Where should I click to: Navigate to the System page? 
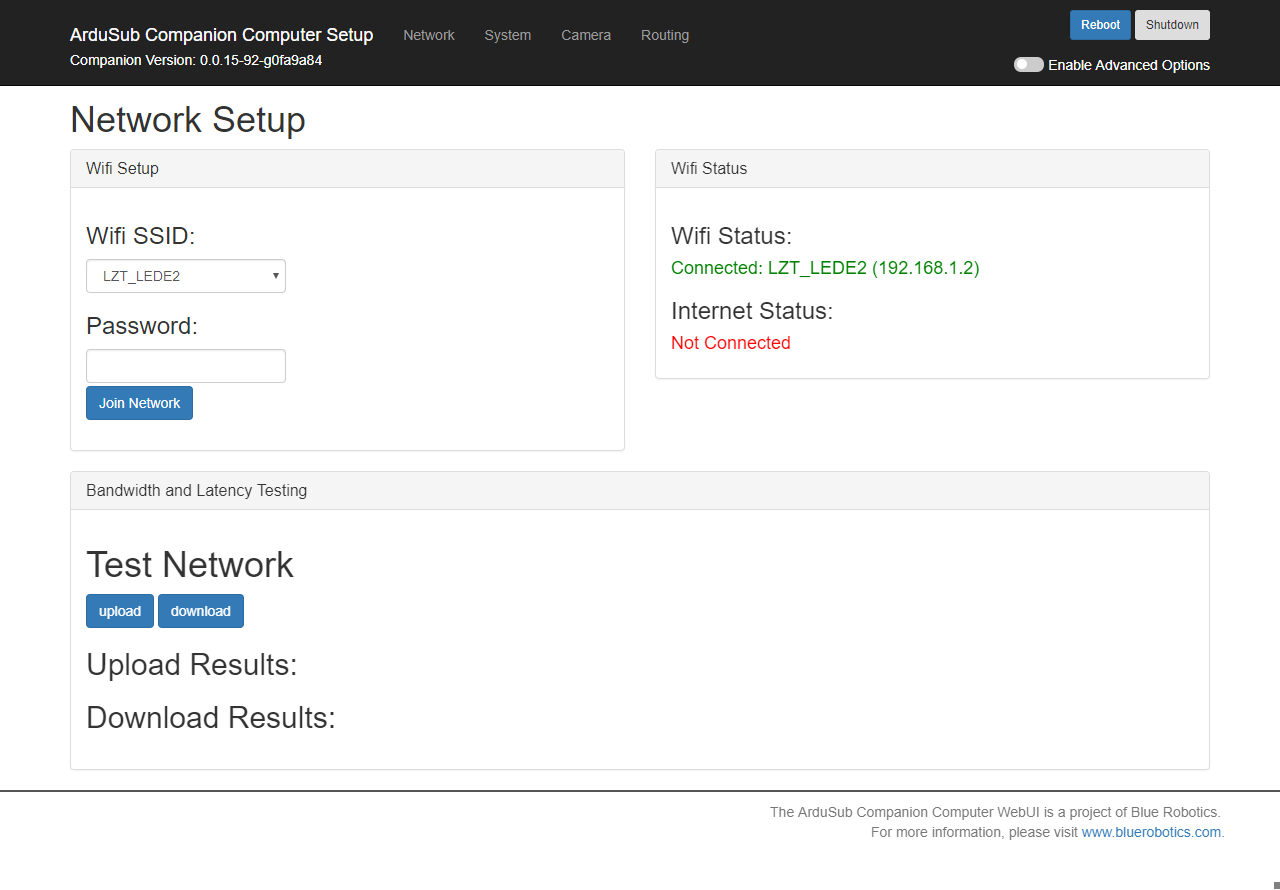507,35
